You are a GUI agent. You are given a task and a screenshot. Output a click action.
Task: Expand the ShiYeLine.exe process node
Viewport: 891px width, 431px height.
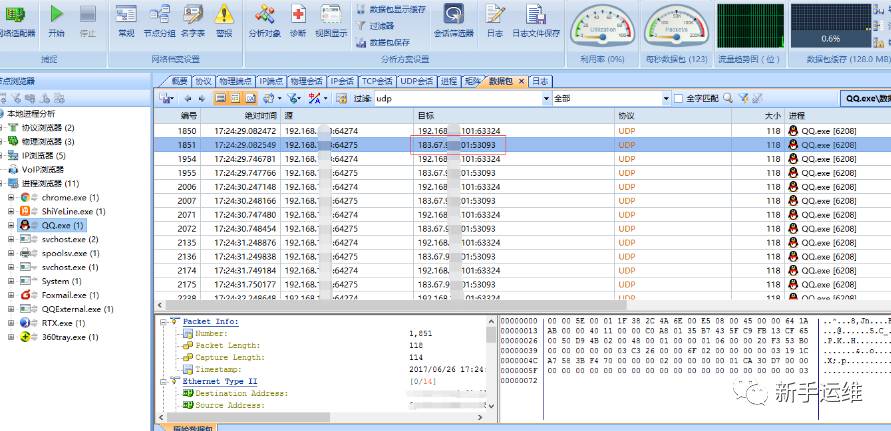[x=11, y=212]
